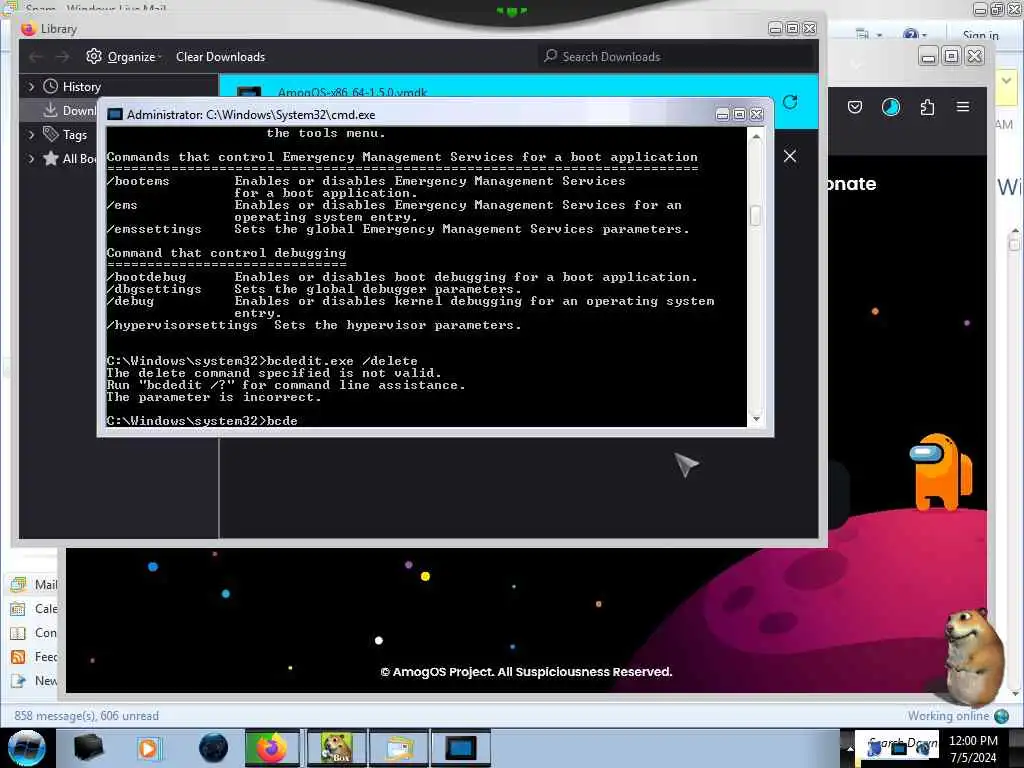Click the Firefox logo in Library title

click(27, 29)
